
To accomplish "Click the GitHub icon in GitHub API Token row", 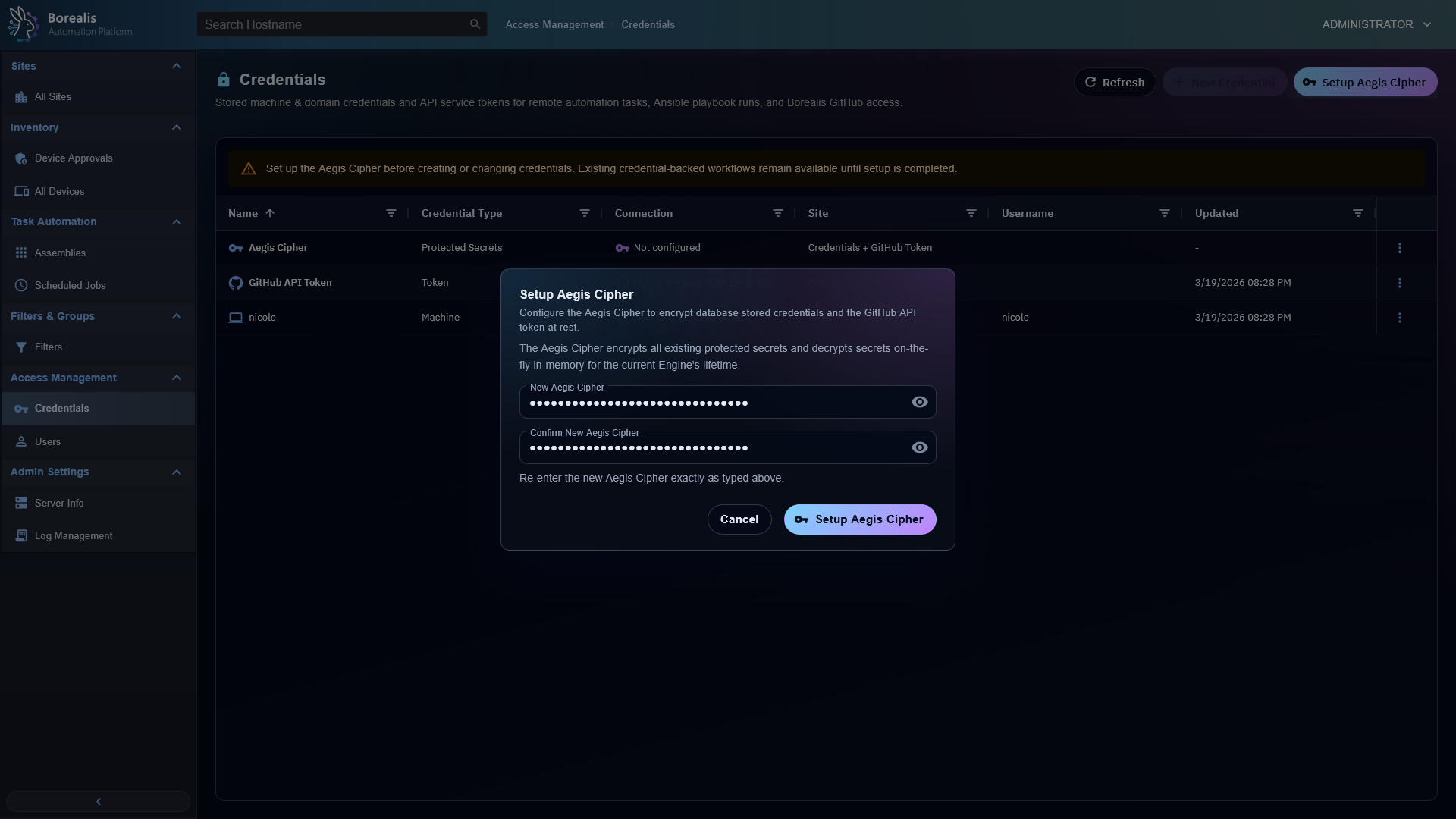I will [236, 283].
